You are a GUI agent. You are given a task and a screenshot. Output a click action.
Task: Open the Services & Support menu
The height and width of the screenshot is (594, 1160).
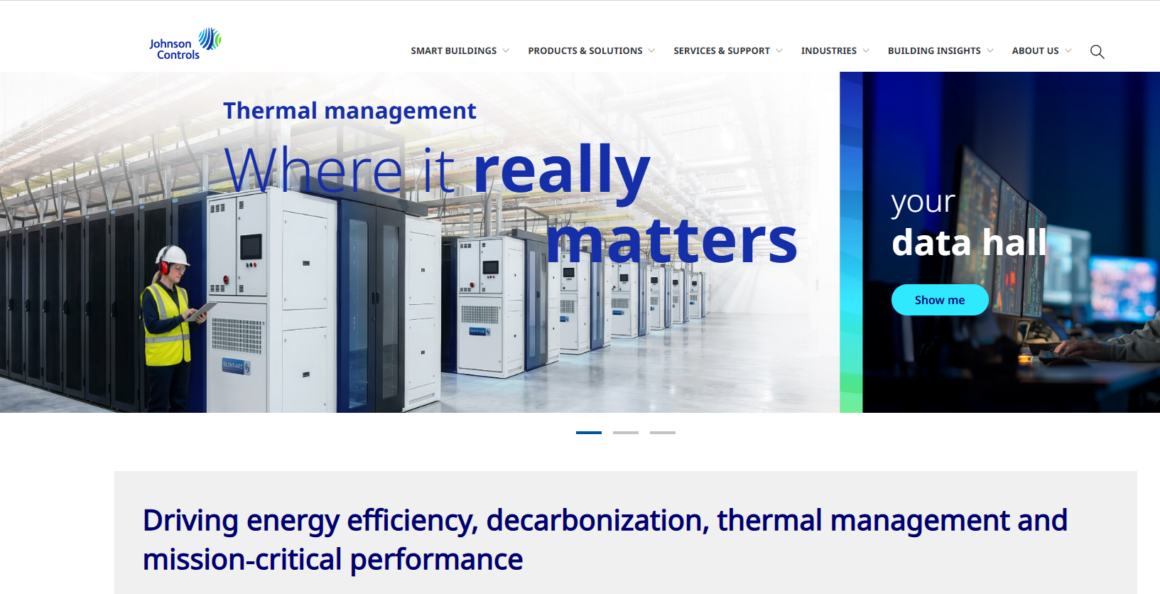(721, 51)
